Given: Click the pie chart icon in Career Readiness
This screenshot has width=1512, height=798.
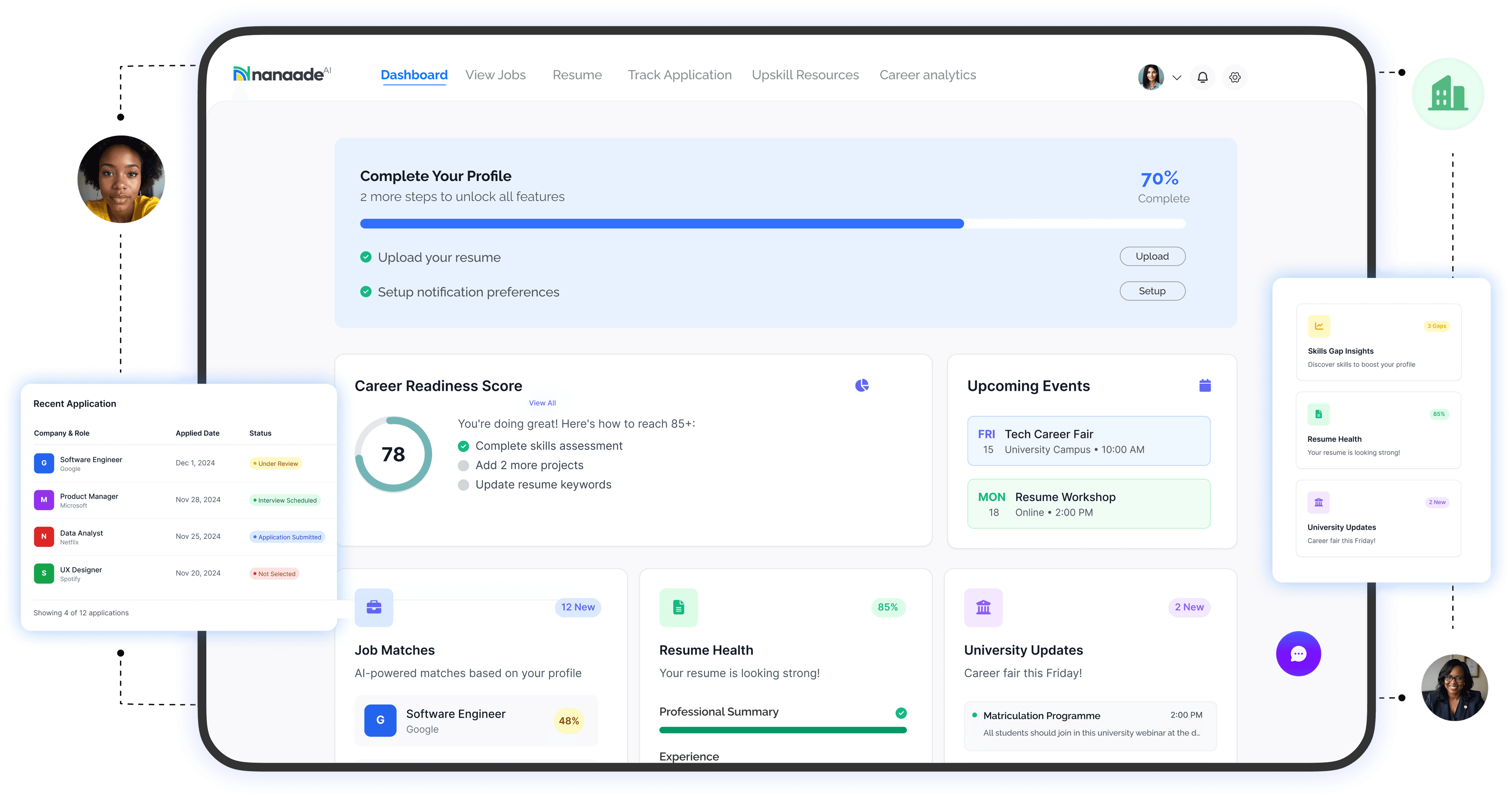Looking at the screenshot, I should (862, 385).
